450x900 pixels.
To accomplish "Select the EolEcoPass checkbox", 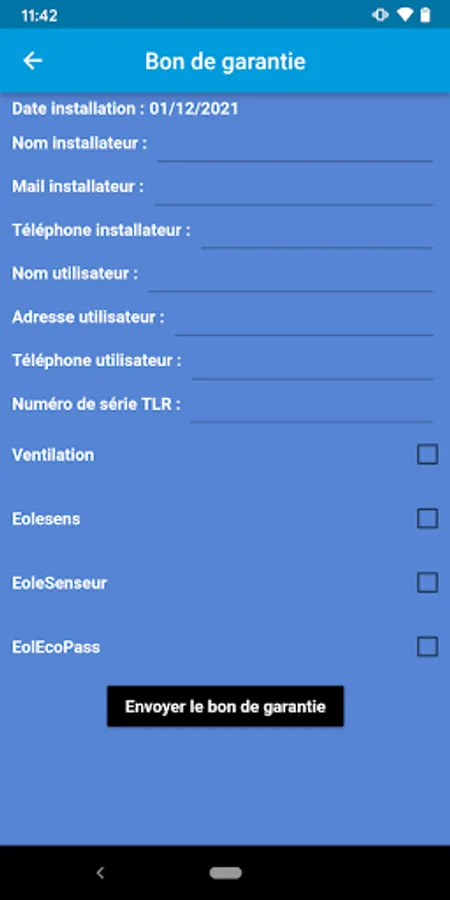I will (x=427, y=647).
